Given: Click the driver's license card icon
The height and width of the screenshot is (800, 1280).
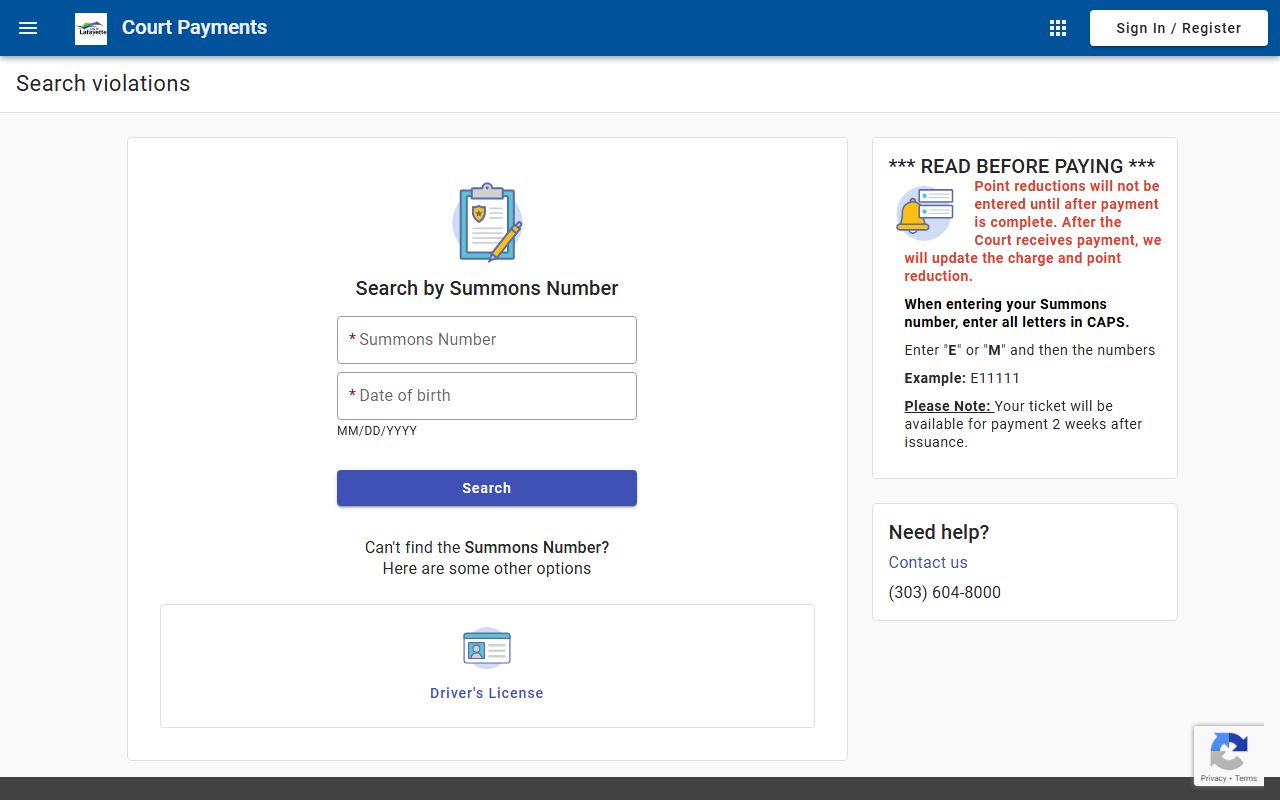Looking at the screenshot, I should coord(487,649).
